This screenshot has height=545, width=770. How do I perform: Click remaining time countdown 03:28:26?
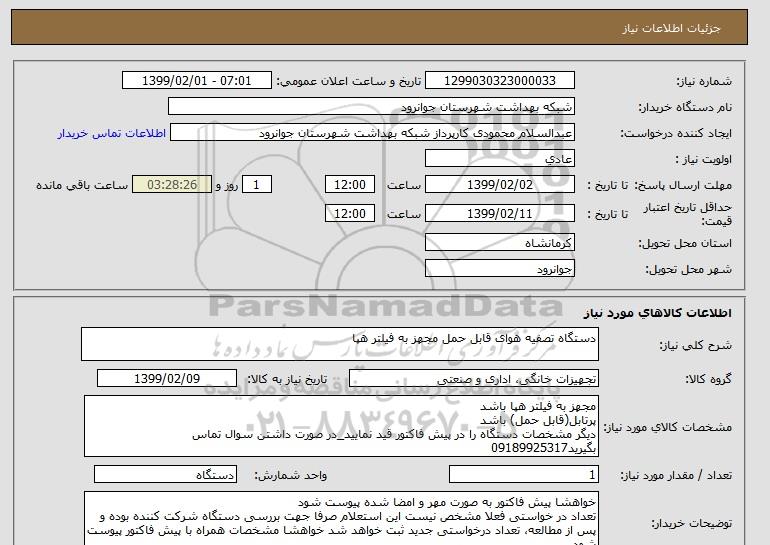(x=172, y=185)
